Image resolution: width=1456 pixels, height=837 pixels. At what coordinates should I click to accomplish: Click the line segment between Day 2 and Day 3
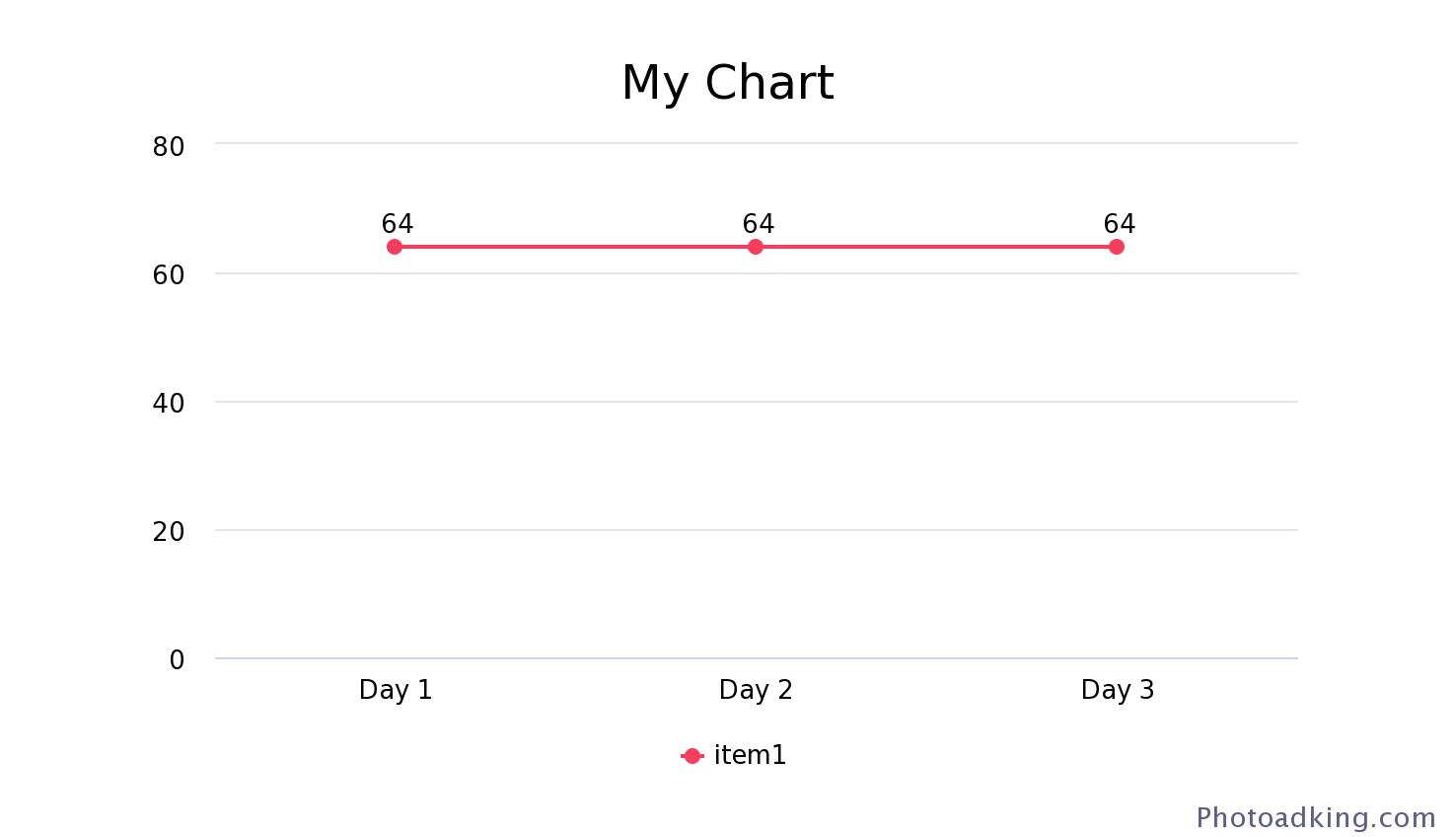(935, 247)
